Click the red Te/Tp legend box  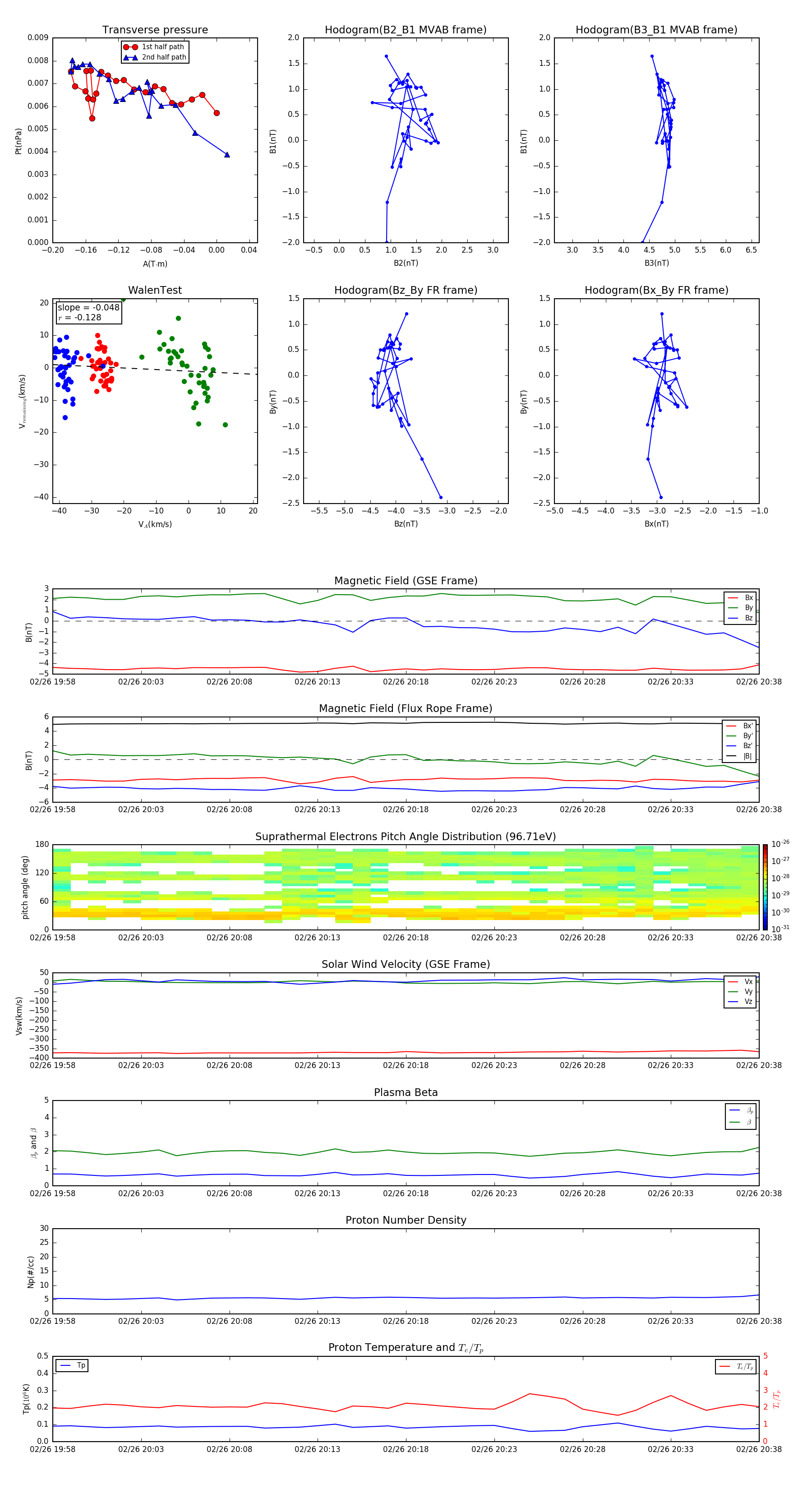pos(735,1366)
